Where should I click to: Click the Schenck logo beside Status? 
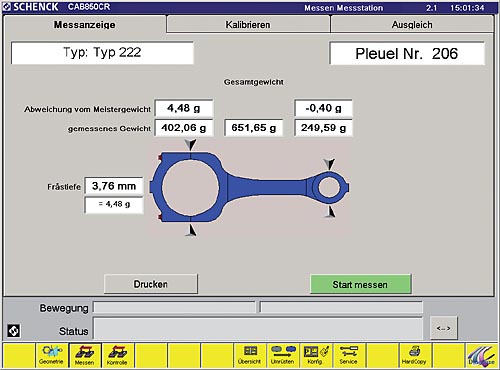point(14,331)
